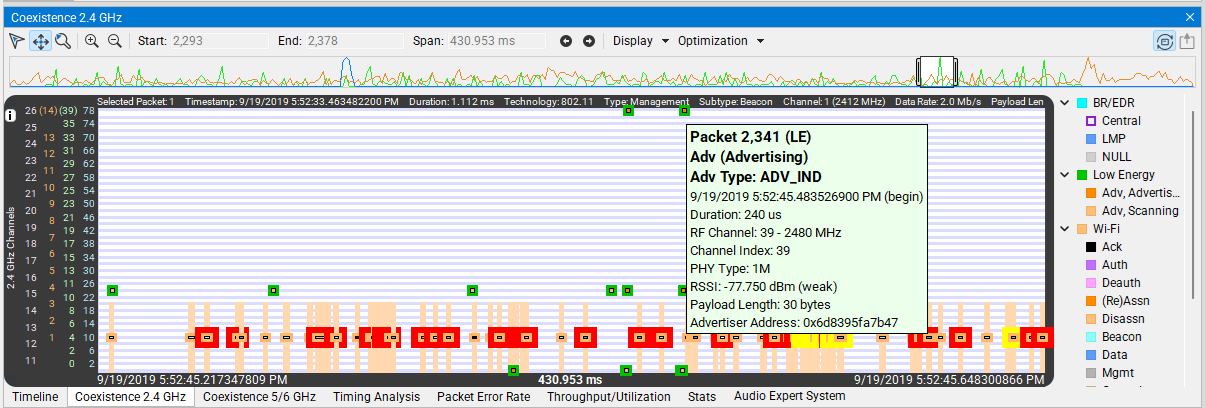This screenshot has height=408, width=1205.
Task: Close the Coexistence 2.4 GHz panel
Action: [x=1190, y=16]
